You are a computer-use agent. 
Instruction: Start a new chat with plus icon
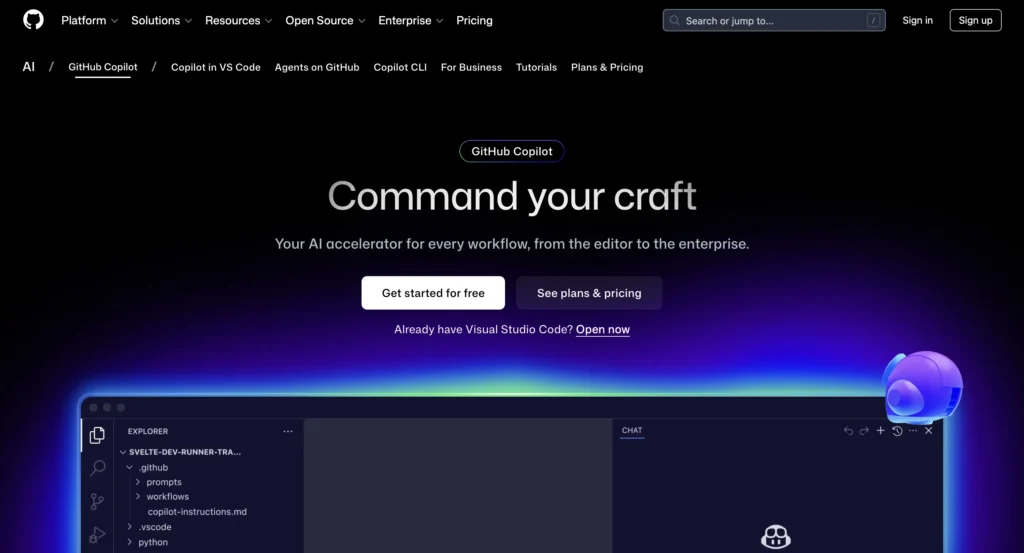[880, 430]
